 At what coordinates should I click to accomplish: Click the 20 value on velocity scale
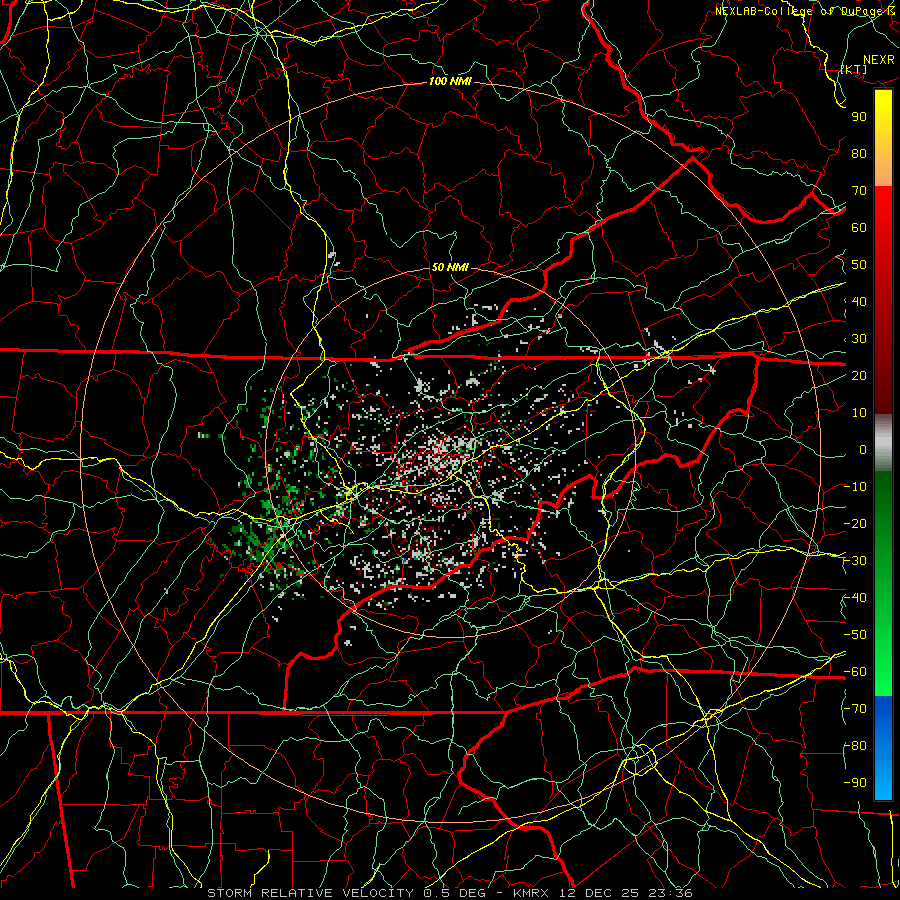click(859, 375)
